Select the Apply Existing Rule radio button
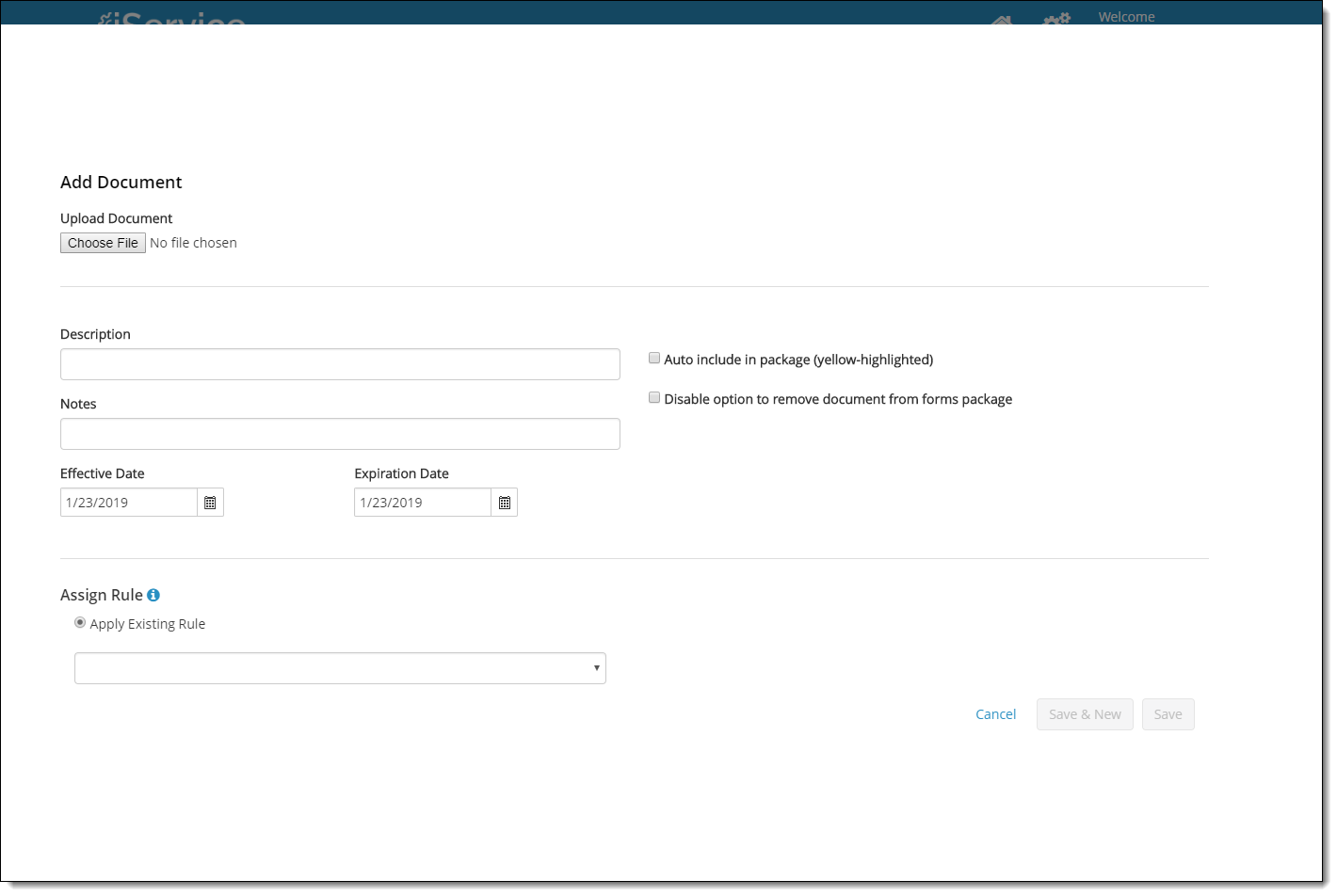The image size is (1337, 896). [80, 623]
